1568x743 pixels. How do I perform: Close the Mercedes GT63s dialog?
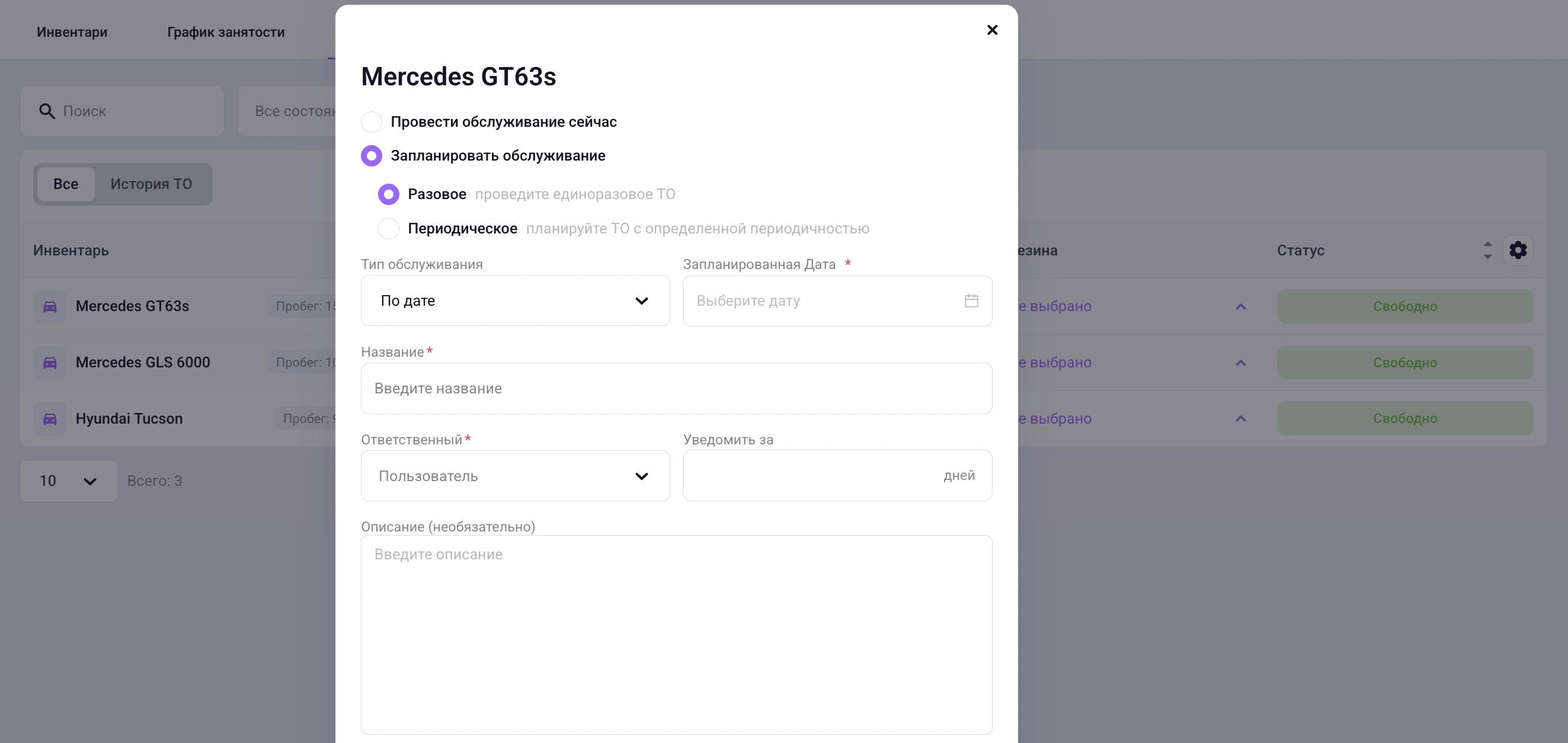tap(991, 30)
